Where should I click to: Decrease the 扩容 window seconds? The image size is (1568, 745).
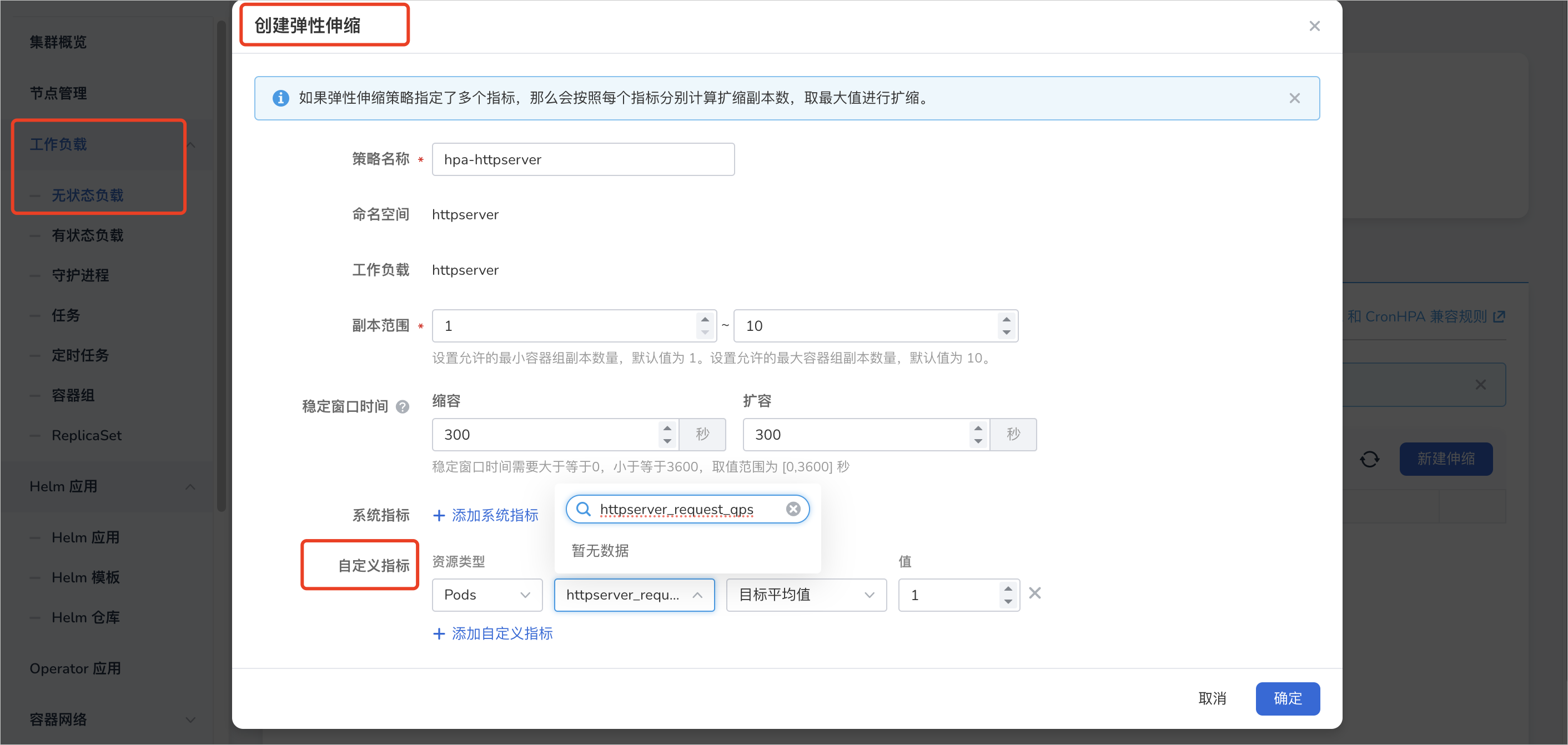coord(978,441)
